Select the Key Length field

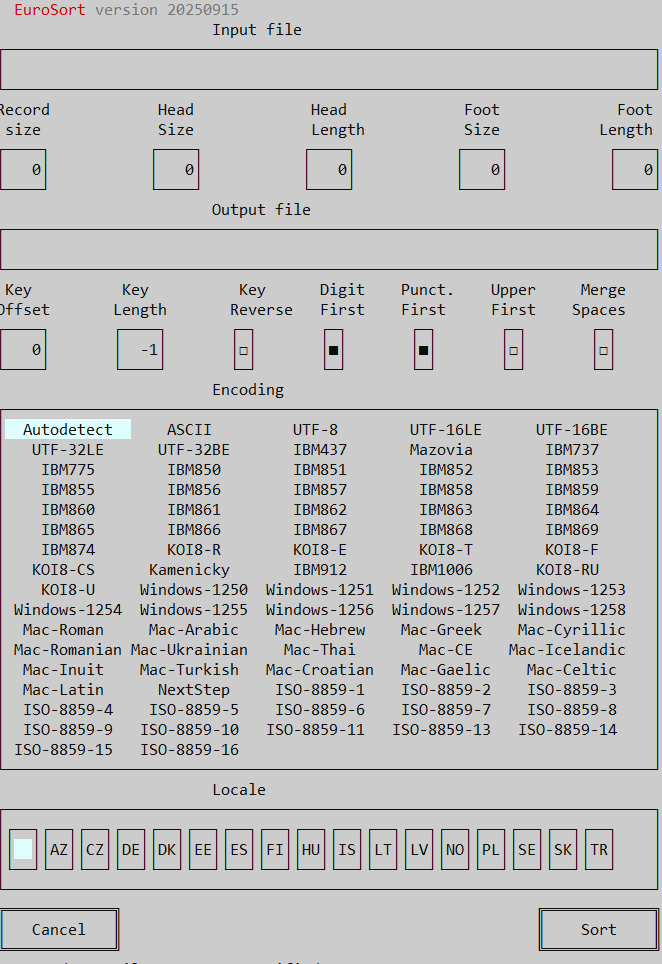(140, 350)
